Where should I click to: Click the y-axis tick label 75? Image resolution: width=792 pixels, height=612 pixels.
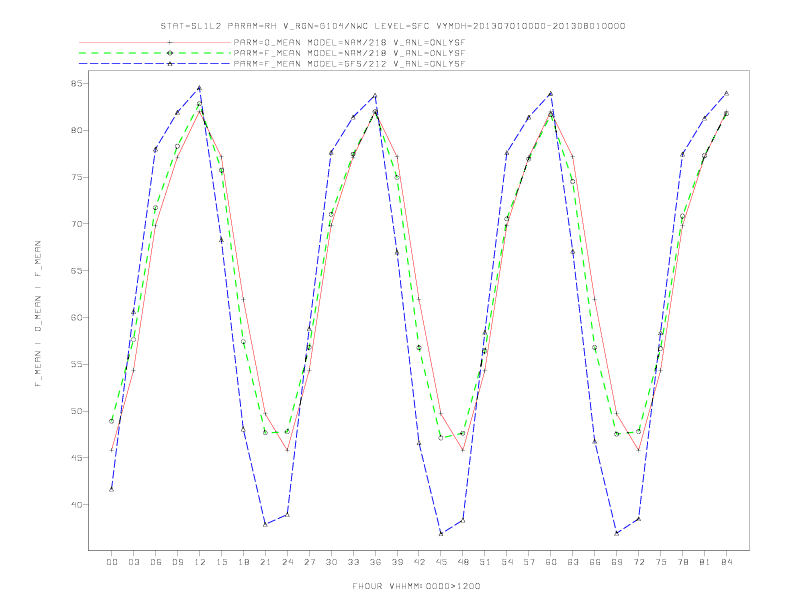(77, 177)
